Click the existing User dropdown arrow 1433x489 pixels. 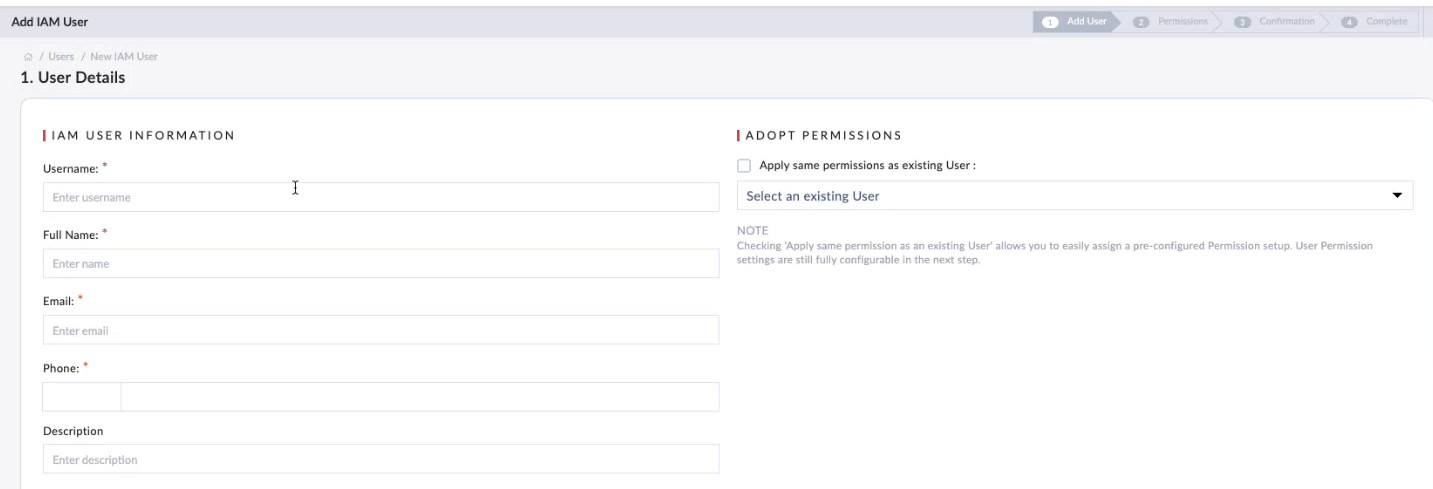1397,196
